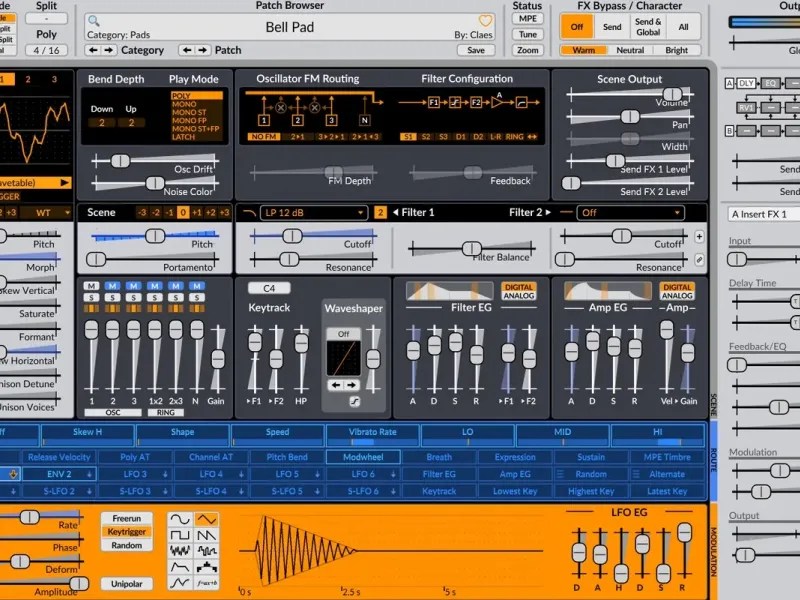800x600 pixels.
Task: Mute oscillator 1 with M button
Action: (91, 287)
